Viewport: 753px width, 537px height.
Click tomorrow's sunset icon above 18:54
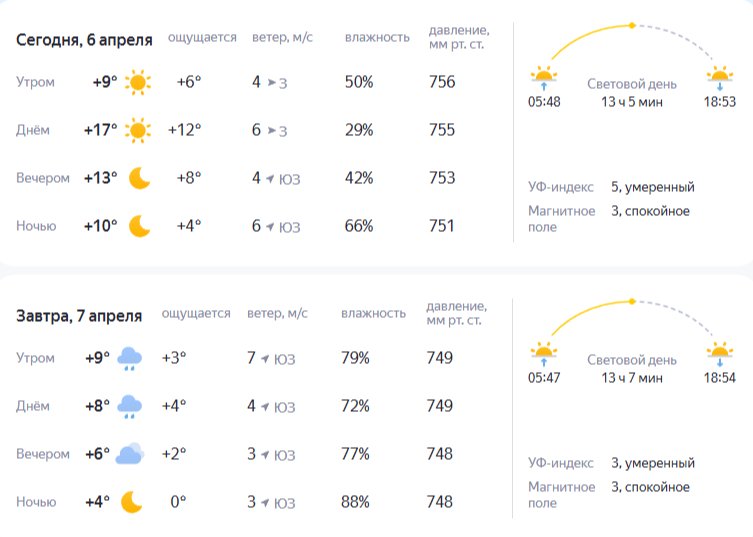(719, 353)
